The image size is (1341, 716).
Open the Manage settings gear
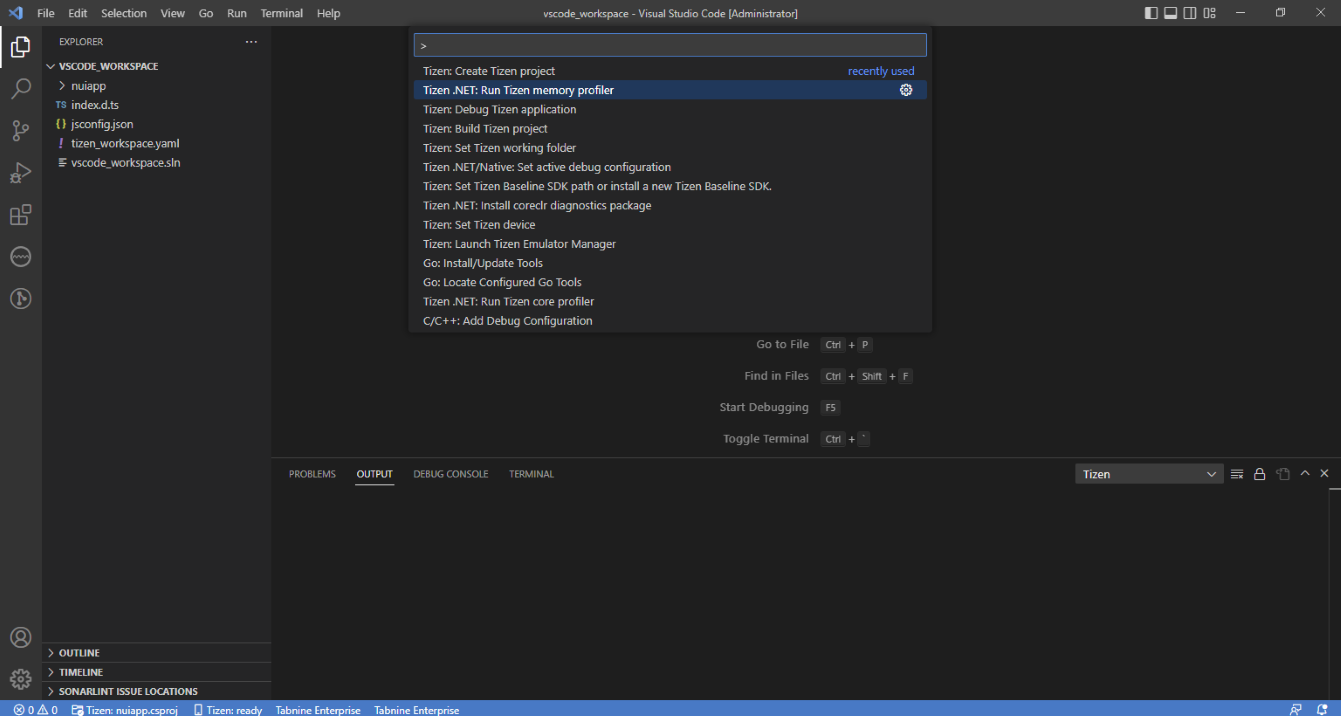21,678
